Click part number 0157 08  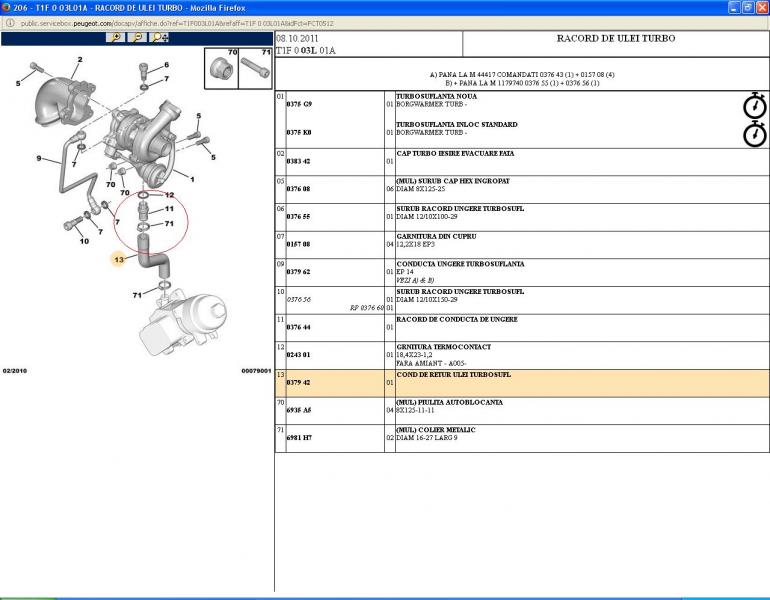[299, 244]
